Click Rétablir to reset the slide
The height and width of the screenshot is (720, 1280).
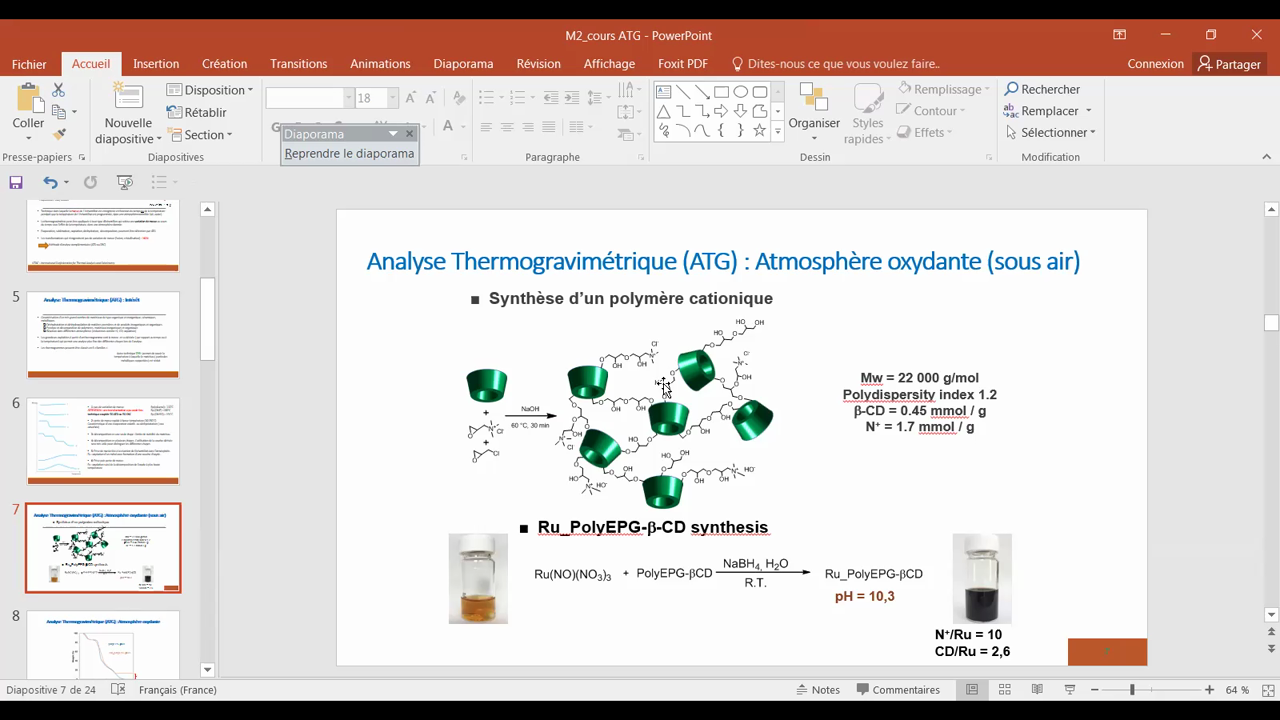pyautogui.click(x=197, y=112)
